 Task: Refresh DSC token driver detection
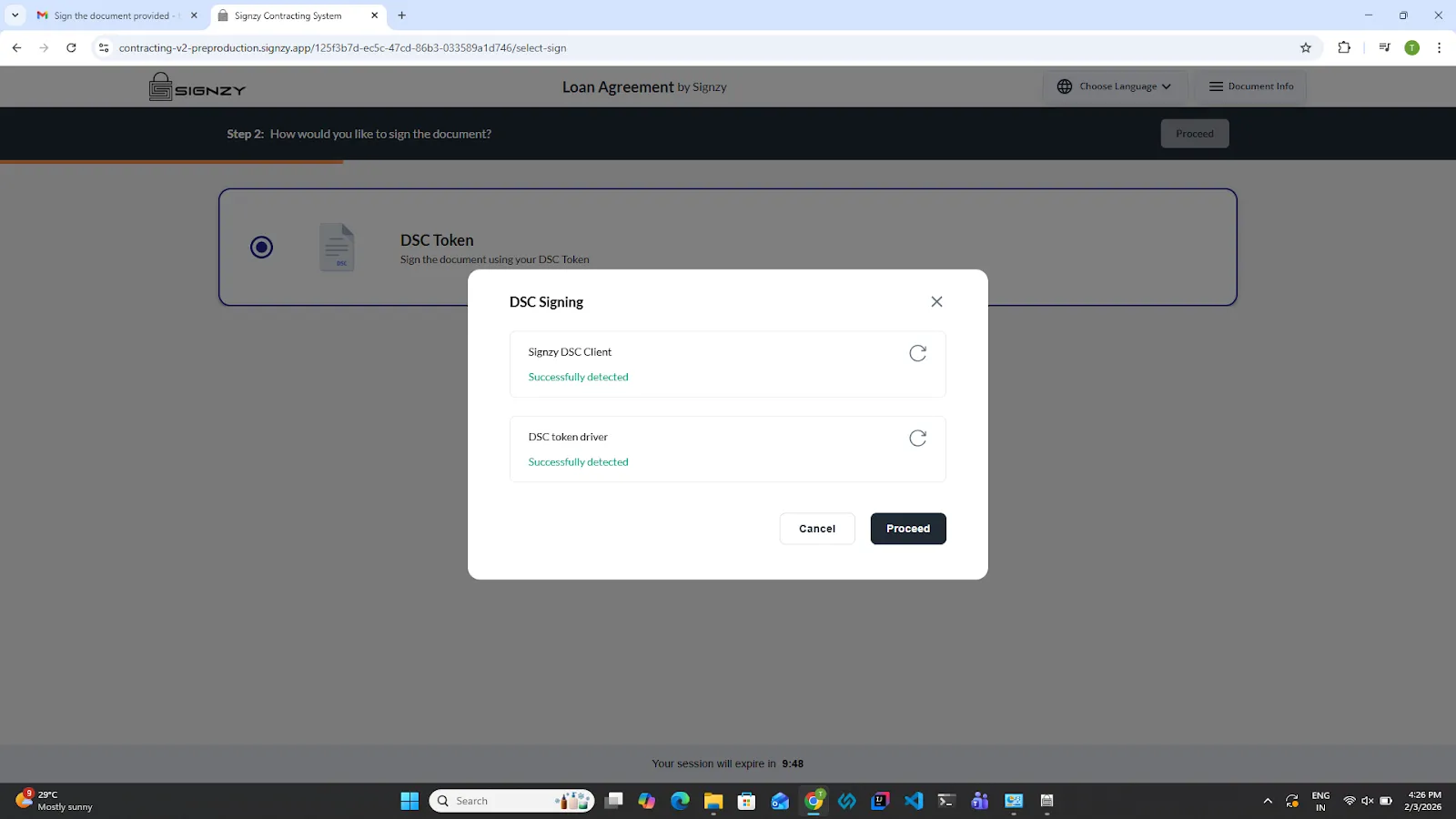917,439
